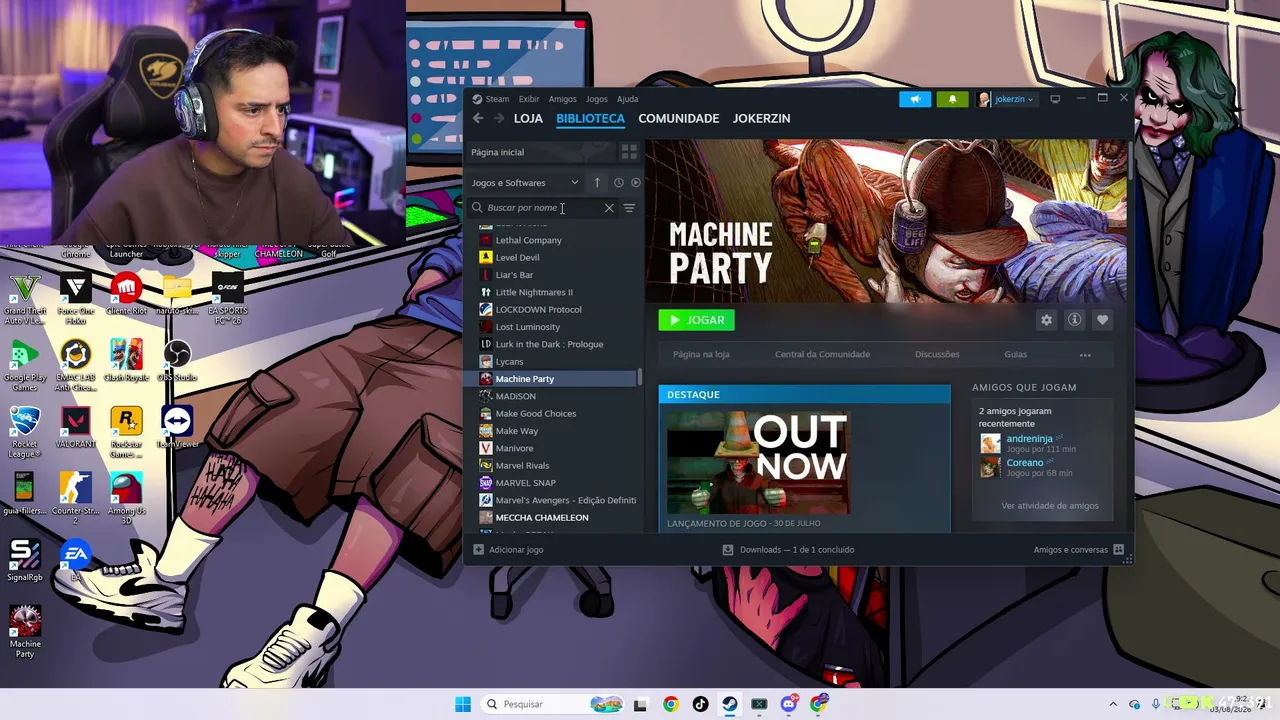The height and width of the screenshot is (720, 1280).
Task: Select the BIBLIOTECA tab
Action: [x=591, y=118]
